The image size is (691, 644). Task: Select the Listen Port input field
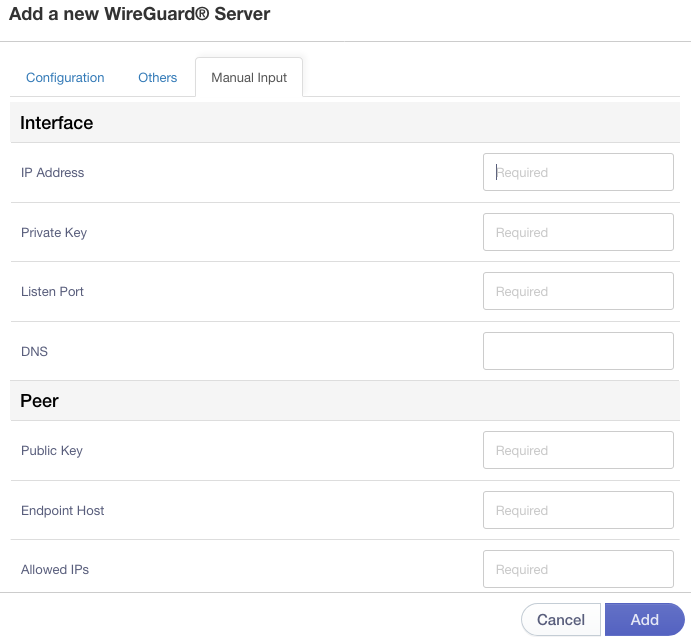pos(578,291)
